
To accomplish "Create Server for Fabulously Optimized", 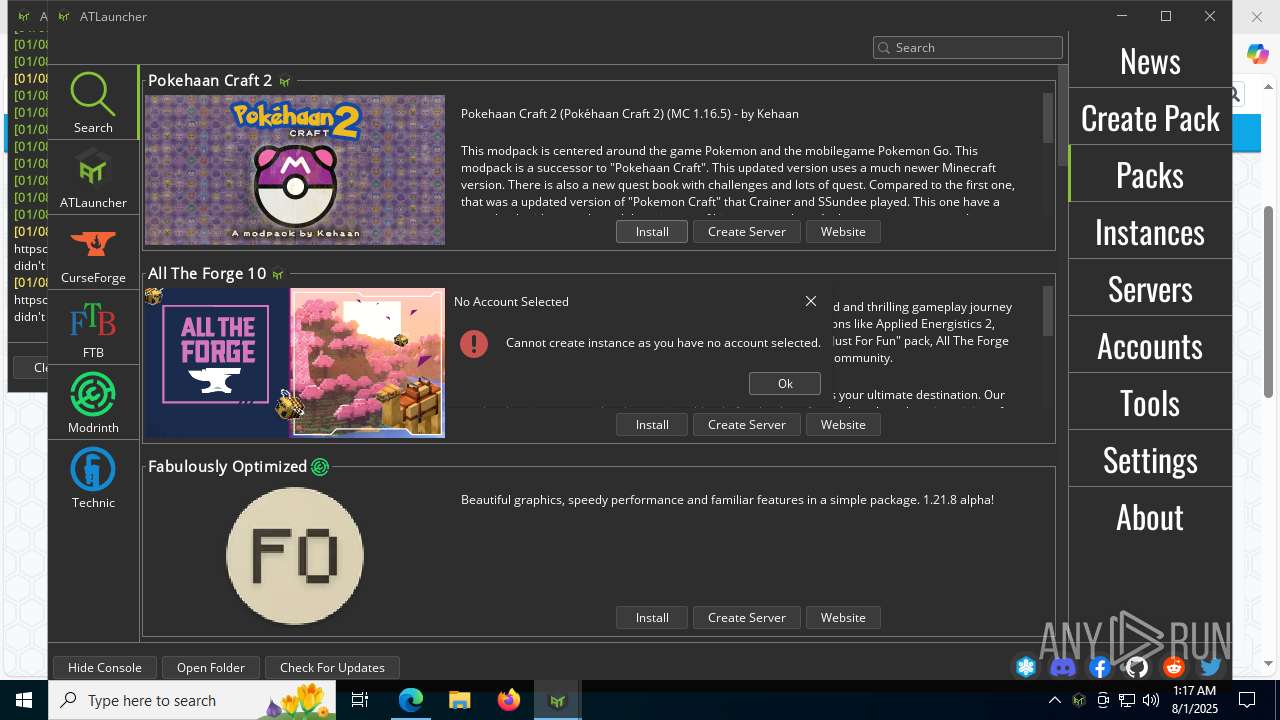I will 747,617.
